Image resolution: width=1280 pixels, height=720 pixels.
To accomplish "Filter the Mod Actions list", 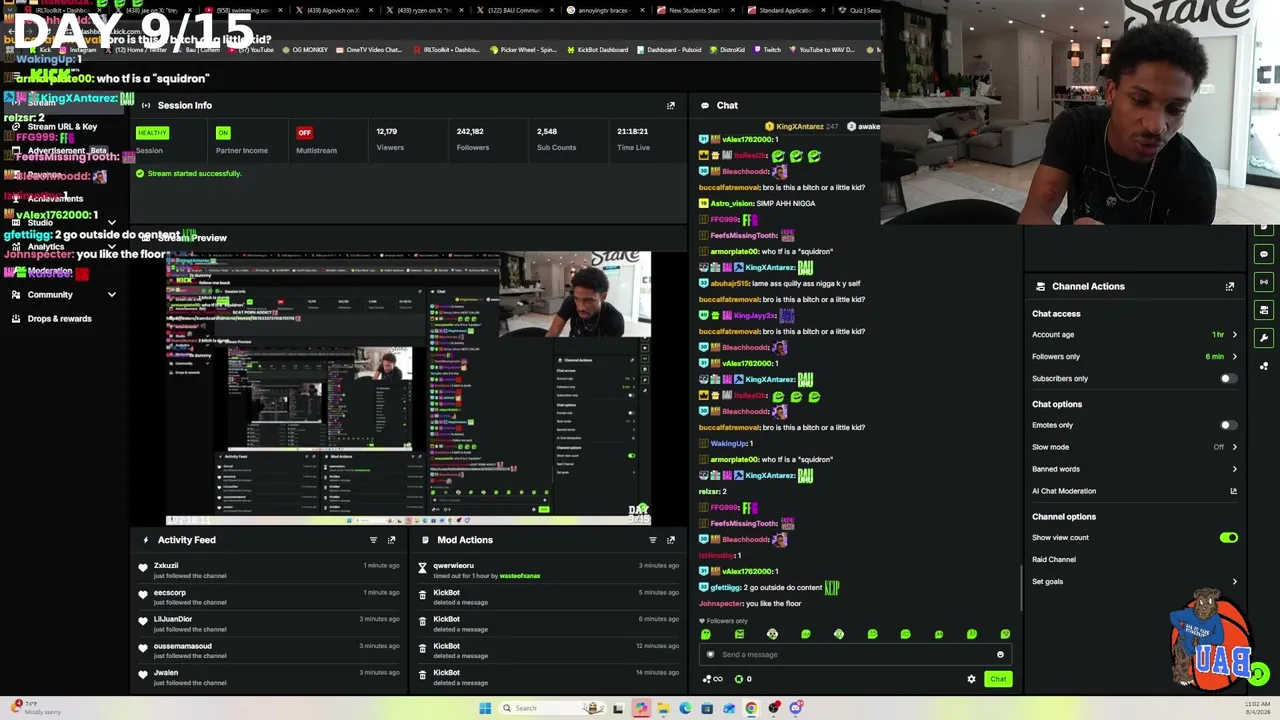I will (653, 540).
